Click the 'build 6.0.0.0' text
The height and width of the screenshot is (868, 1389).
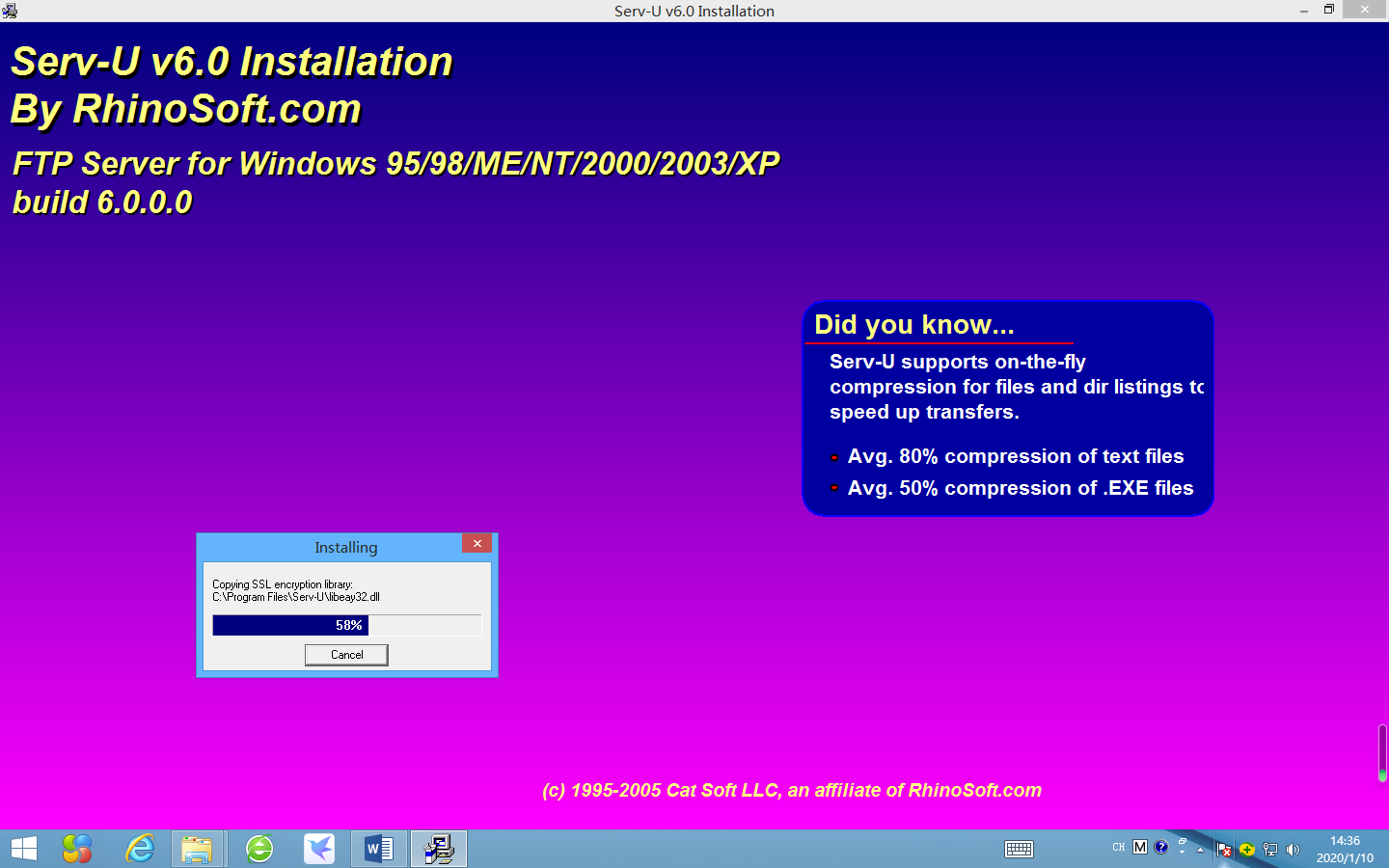click(102, 203)
